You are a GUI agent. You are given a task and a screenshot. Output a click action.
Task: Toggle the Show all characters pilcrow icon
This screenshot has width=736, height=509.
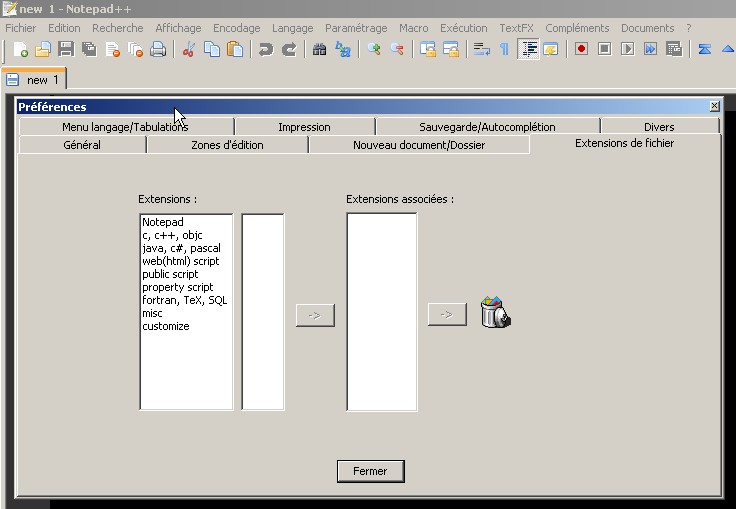pos(504,49)
